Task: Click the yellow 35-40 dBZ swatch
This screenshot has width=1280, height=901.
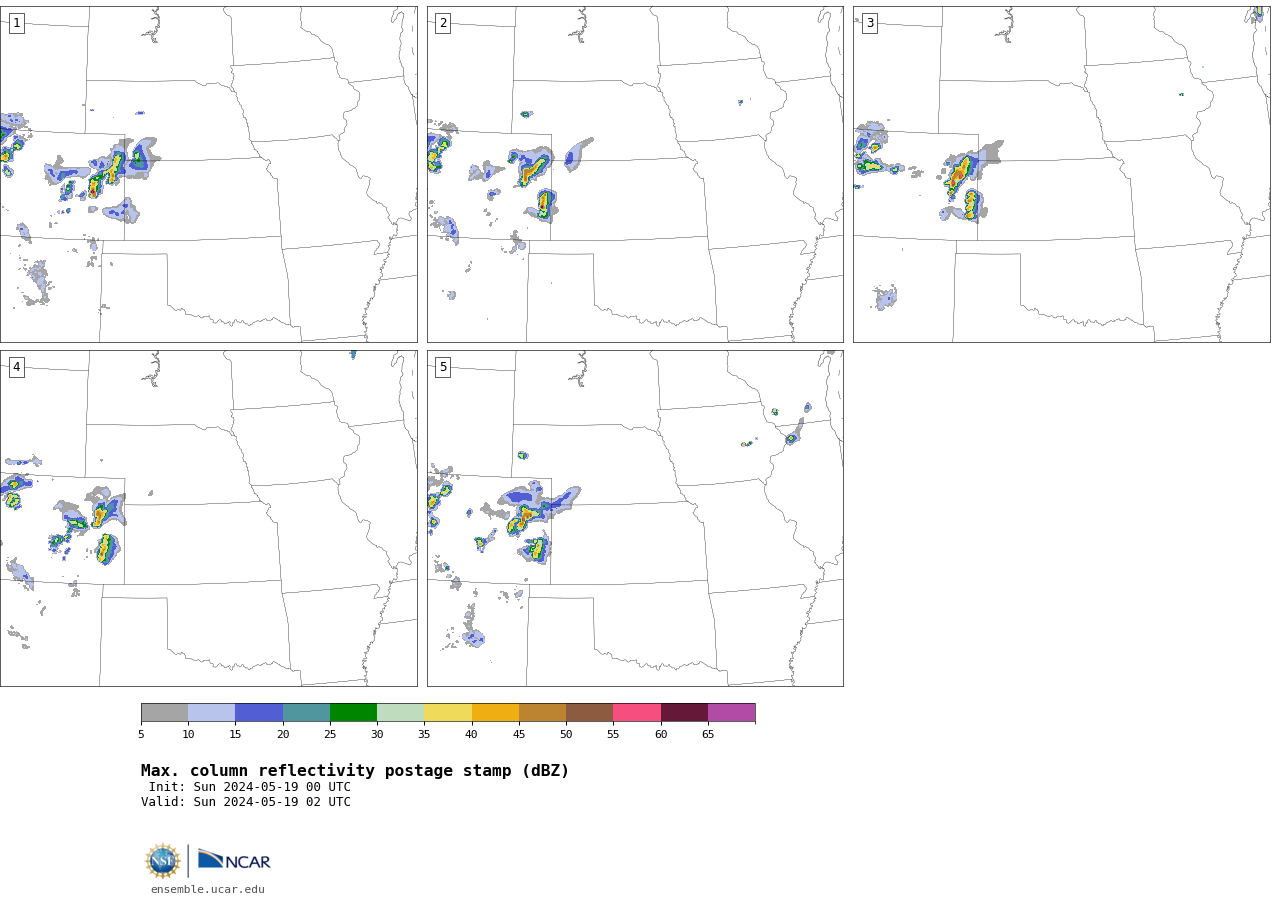Action: (448, 712)
